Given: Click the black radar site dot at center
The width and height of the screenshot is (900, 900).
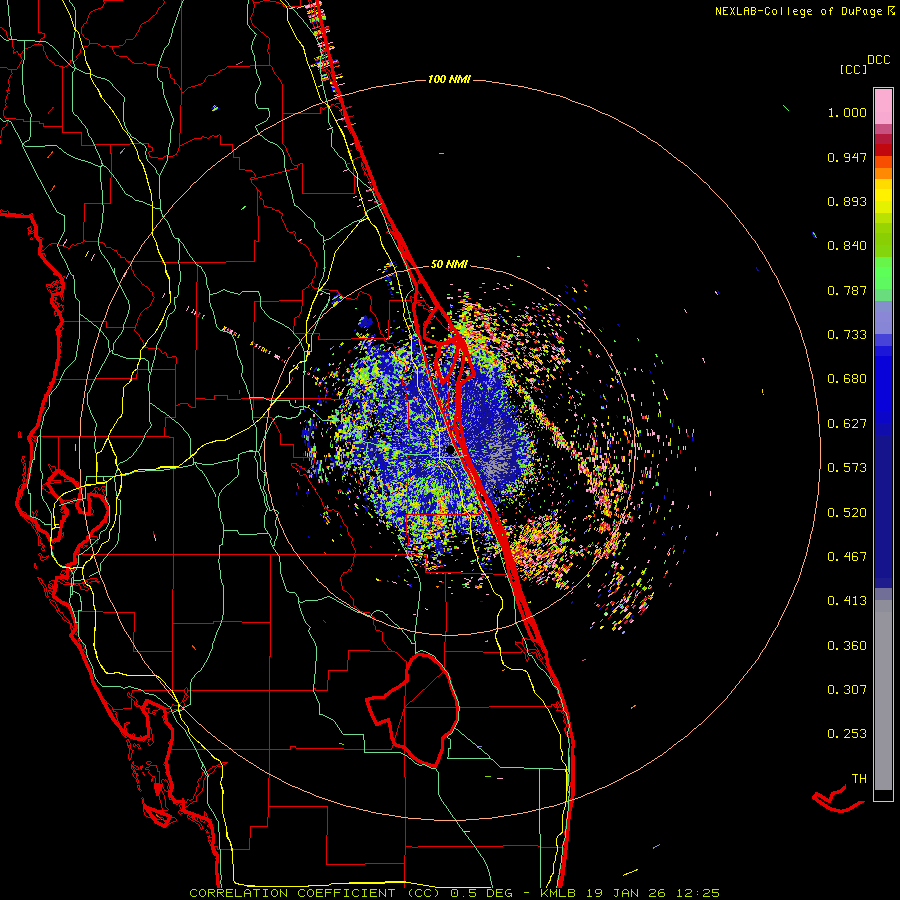Looking at the screenshot, I should click(450, 452).
